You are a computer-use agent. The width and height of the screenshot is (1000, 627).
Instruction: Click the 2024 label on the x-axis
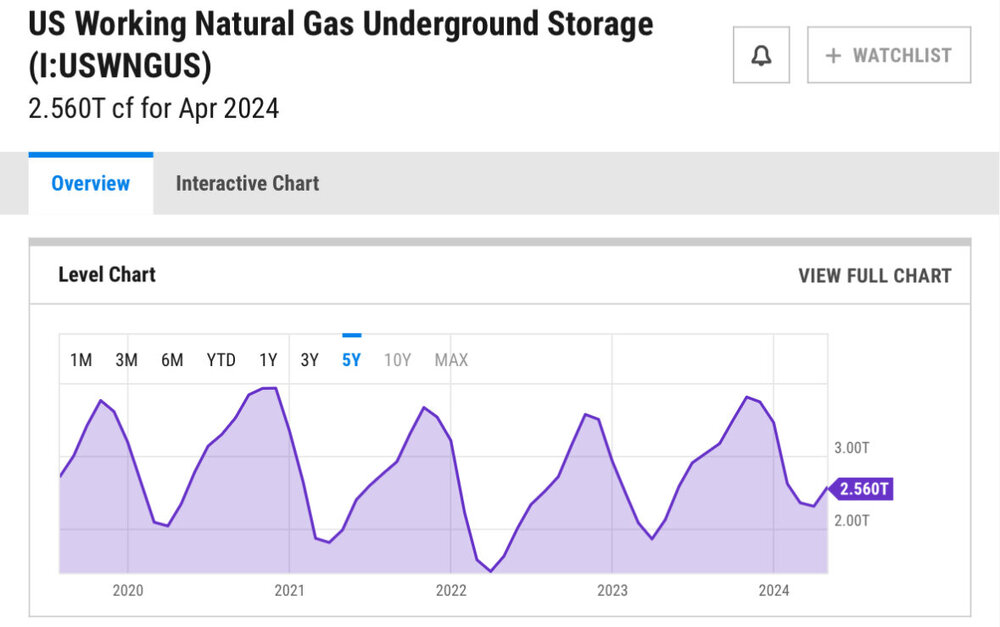tap(774, 590)
